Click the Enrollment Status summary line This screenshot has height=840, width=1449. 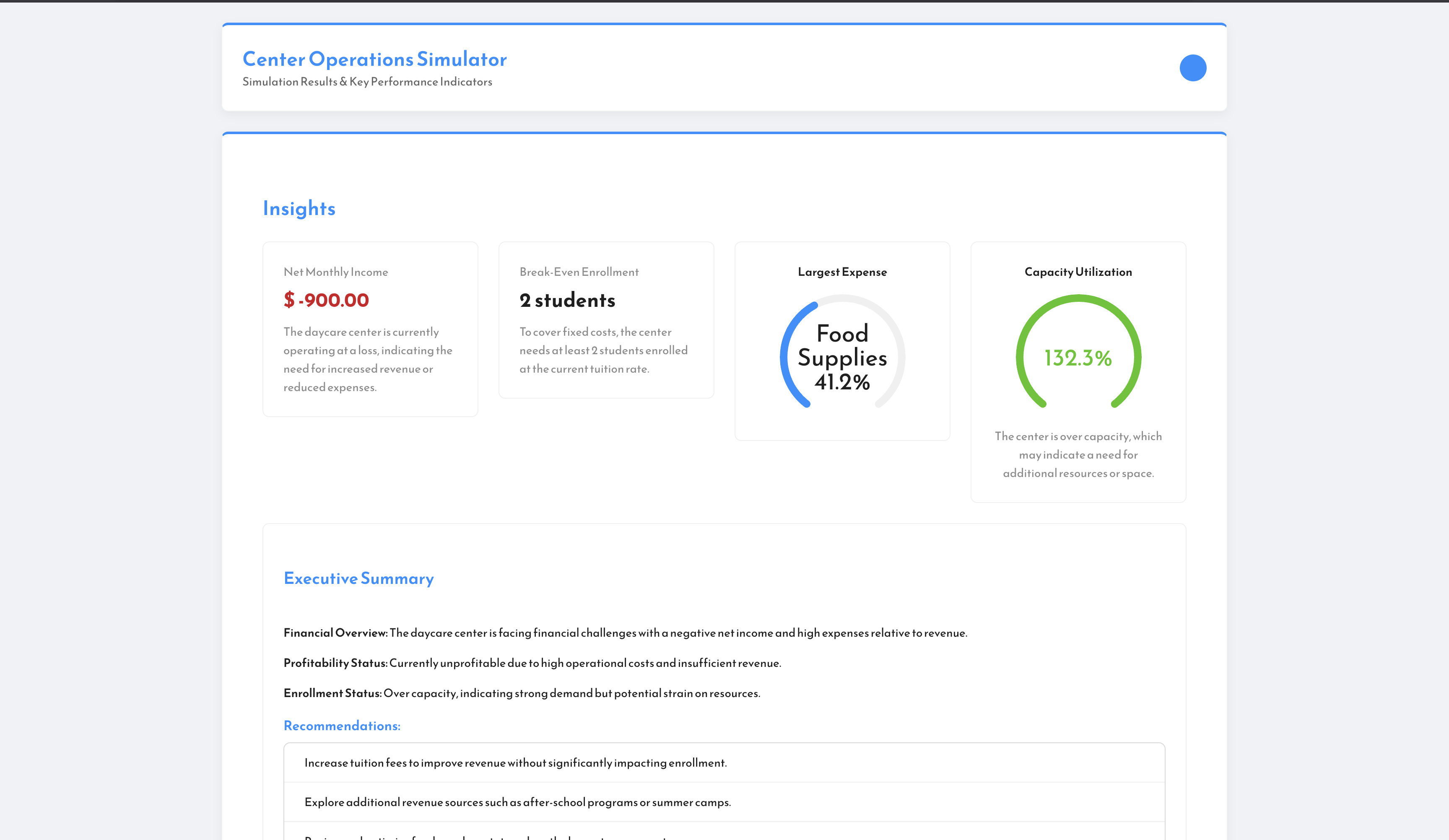pos(522,693)
